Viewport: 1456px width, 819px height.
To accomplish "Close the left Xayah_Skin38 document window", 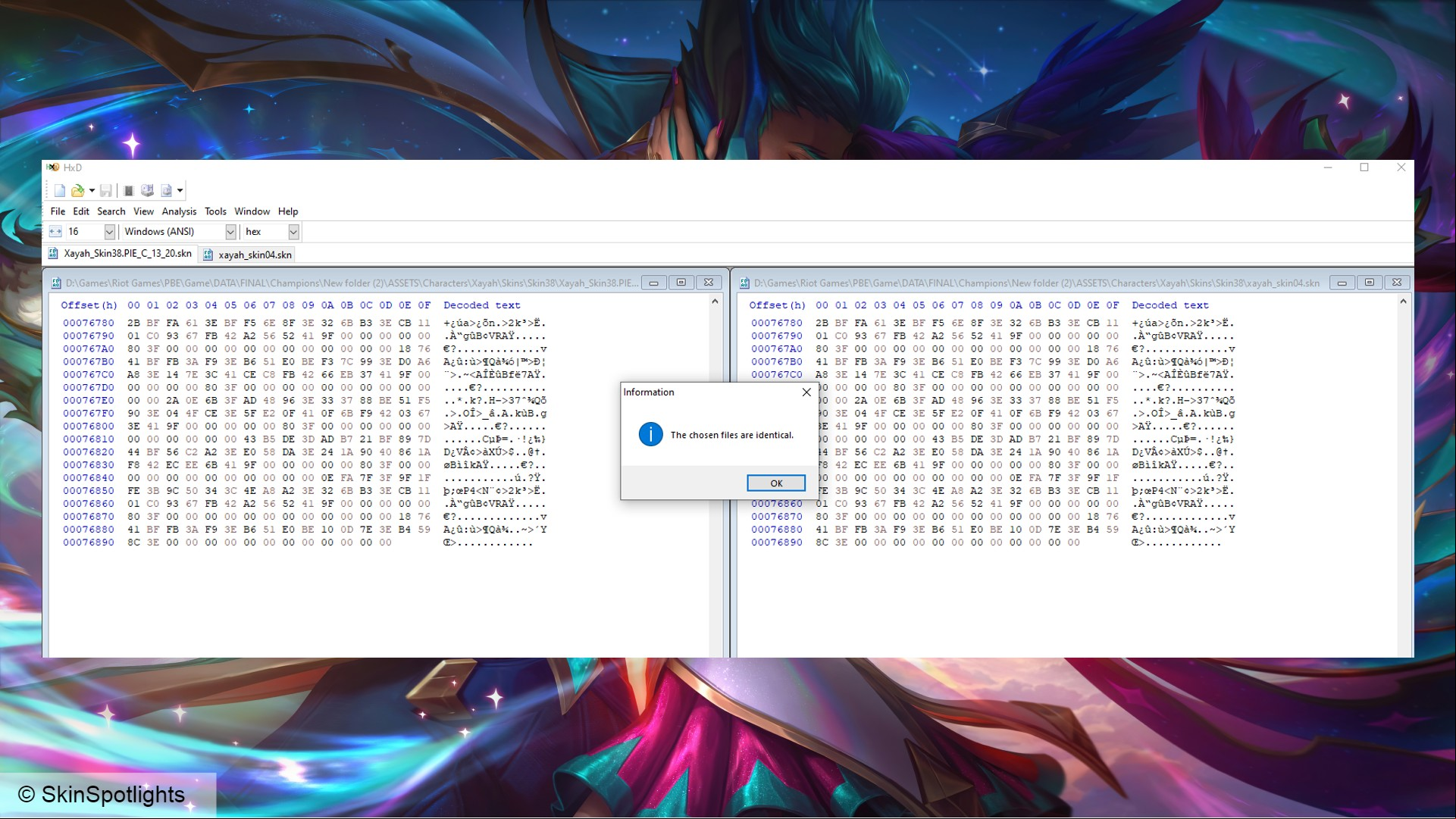I will [x=709, y=283].
